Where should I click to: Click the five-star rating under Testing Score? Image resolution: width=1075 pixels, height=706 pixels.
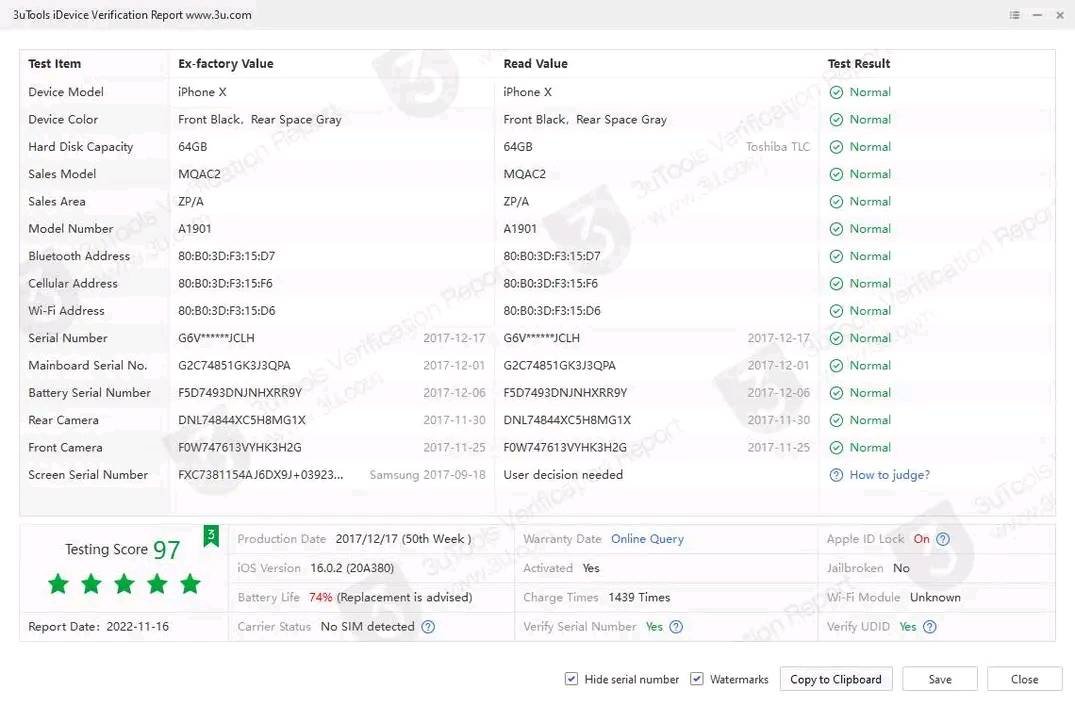(124, 584)
